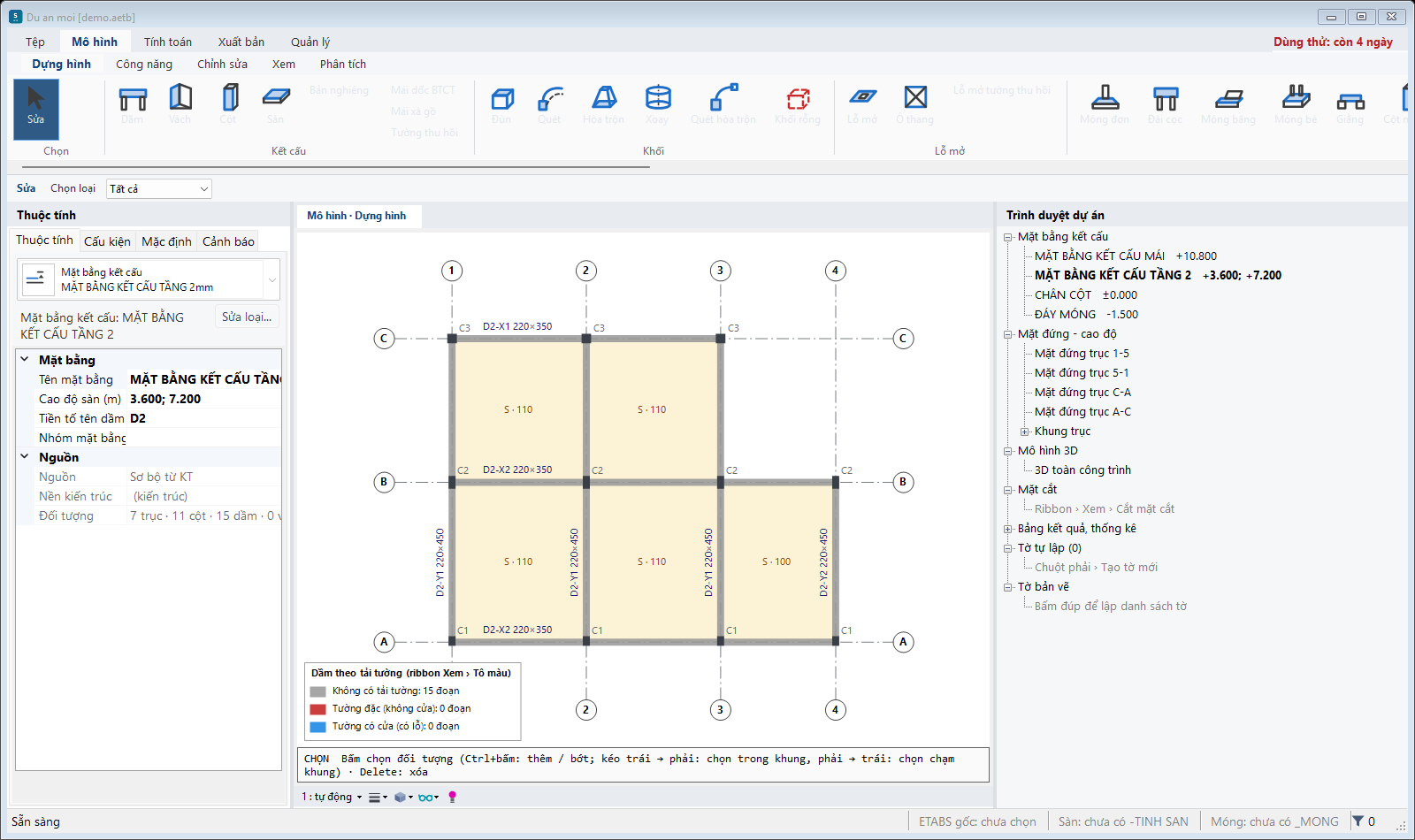This screenshot has height=840, width=1415.
Task: Expand Bảng kết quả, thống kê node
Action: click(x=1007, y=529)
